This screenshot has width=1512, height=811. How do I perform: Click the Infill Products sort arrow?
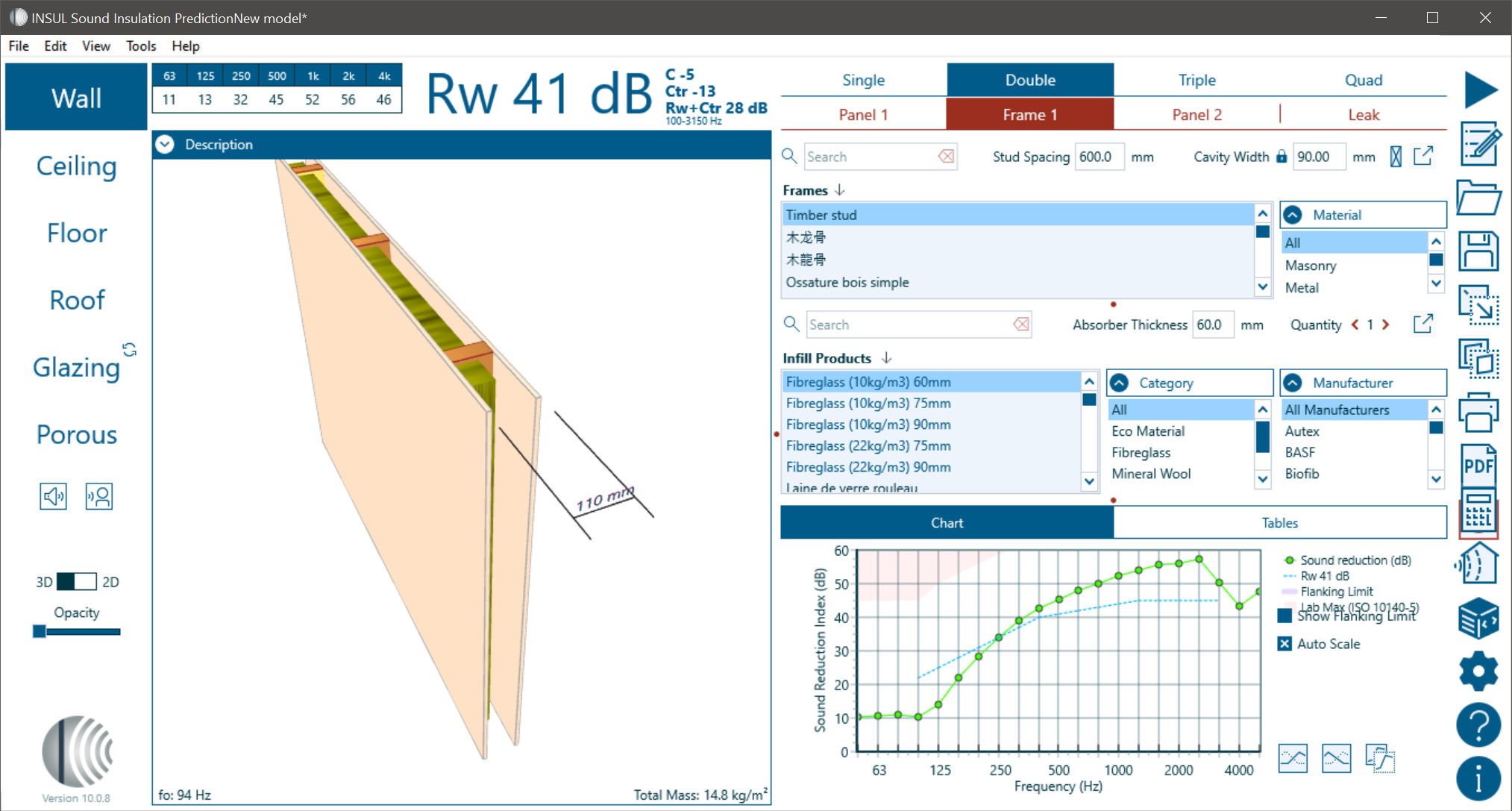click(886, 357)
